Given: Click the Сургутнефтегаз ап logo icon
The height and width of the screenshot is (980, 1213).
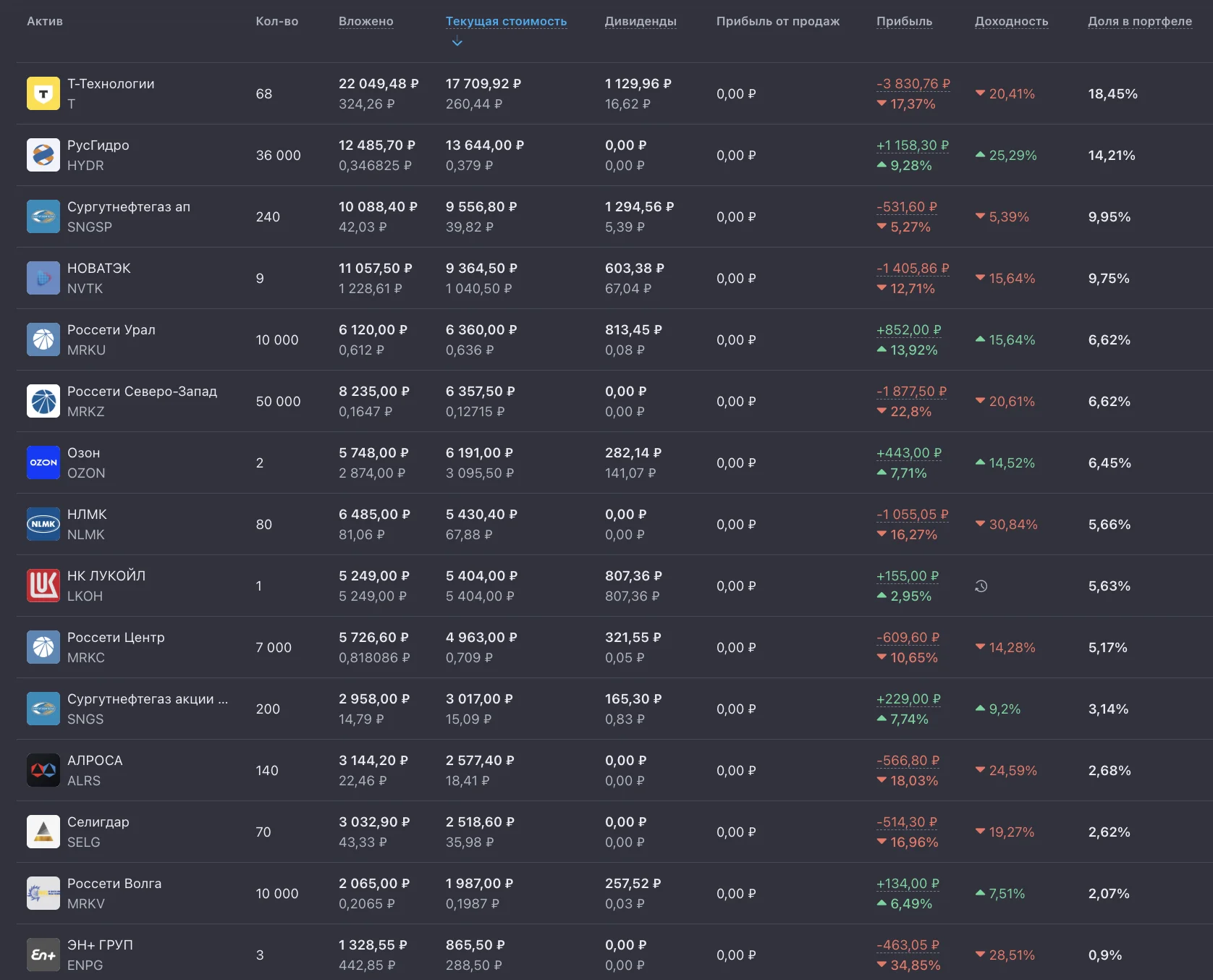Looking at the screenshot, I should (x=43, y=216).
